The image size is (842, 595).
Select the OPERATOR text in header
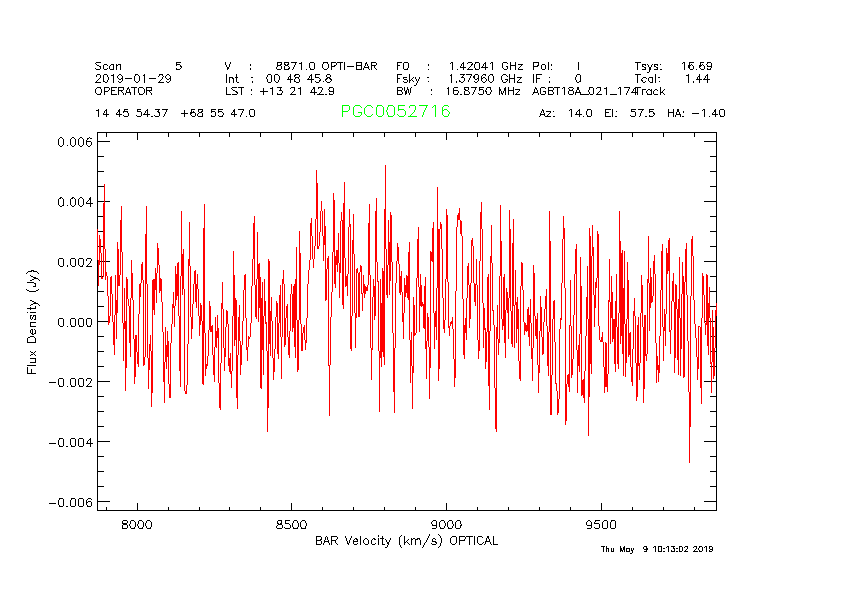coord(124,91)
